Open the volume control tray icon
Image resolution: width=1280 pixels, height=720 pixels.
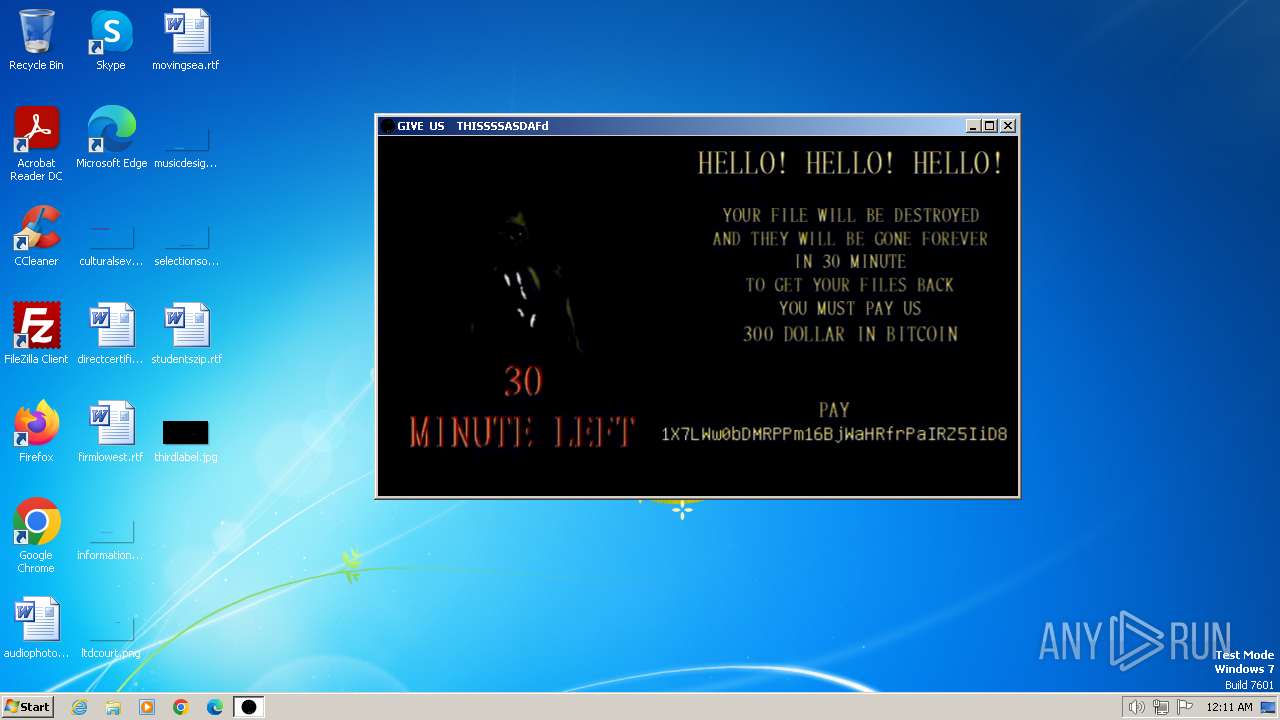[1136, 707]
